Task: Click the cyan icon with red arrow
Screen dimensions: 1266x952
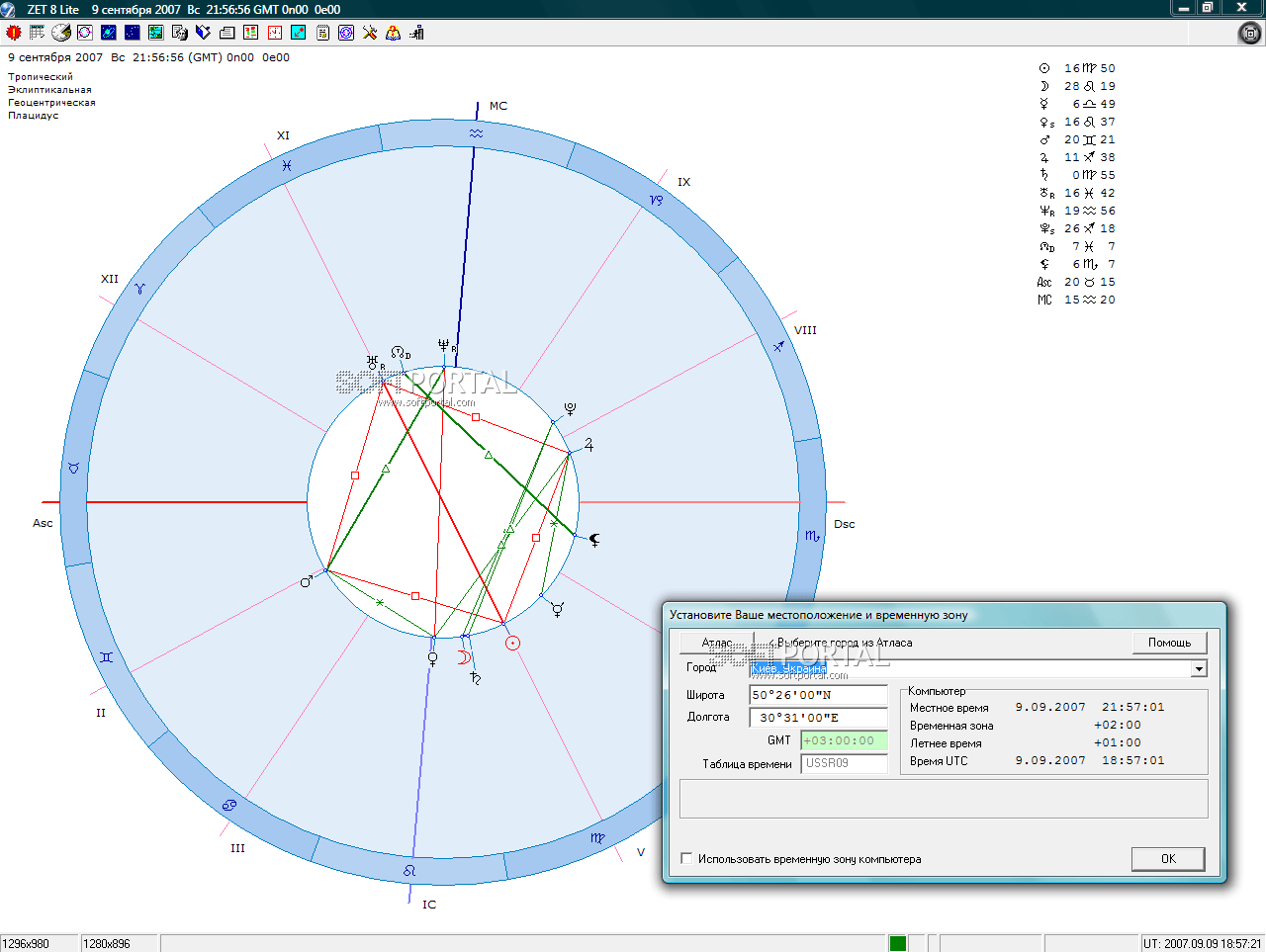Action: point(299,33)
